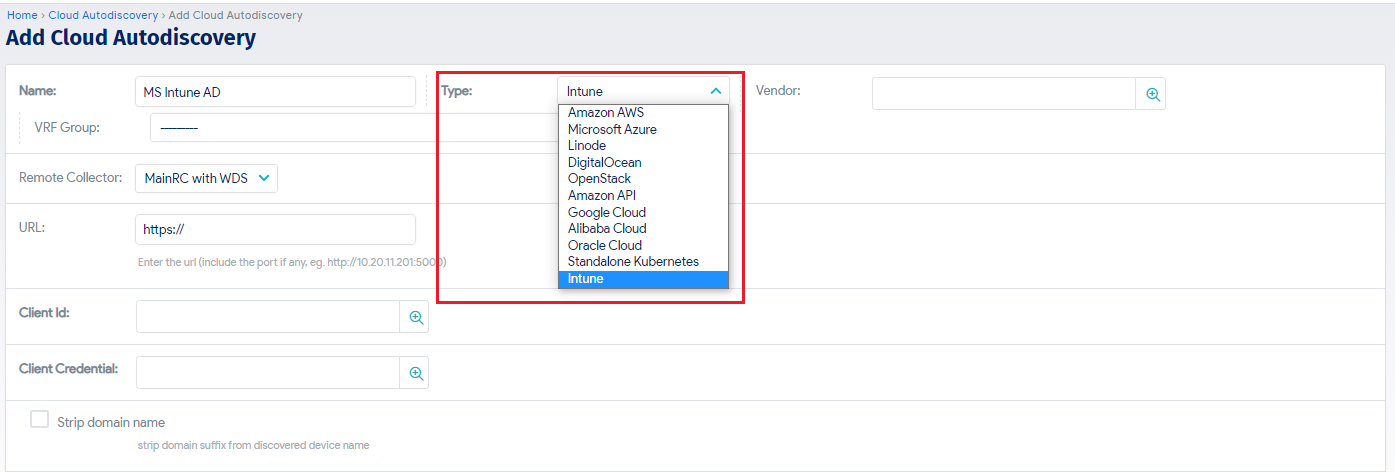Open the Cloud Autodiscovery breadcrumb link
The image size is (1395, 472).
click(103, 15)
